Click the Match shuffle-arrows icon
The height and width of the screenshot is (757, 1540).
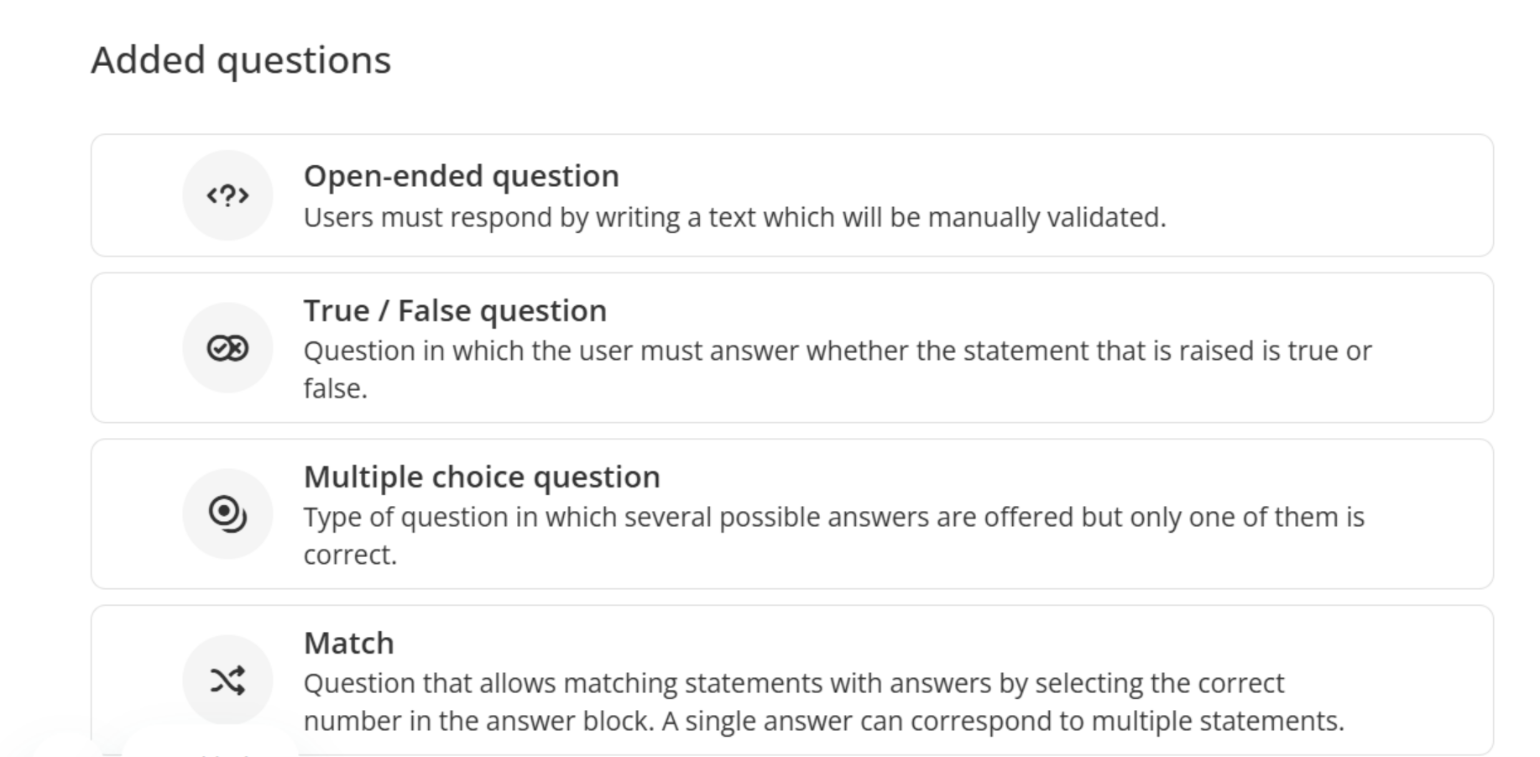(227, 680)
